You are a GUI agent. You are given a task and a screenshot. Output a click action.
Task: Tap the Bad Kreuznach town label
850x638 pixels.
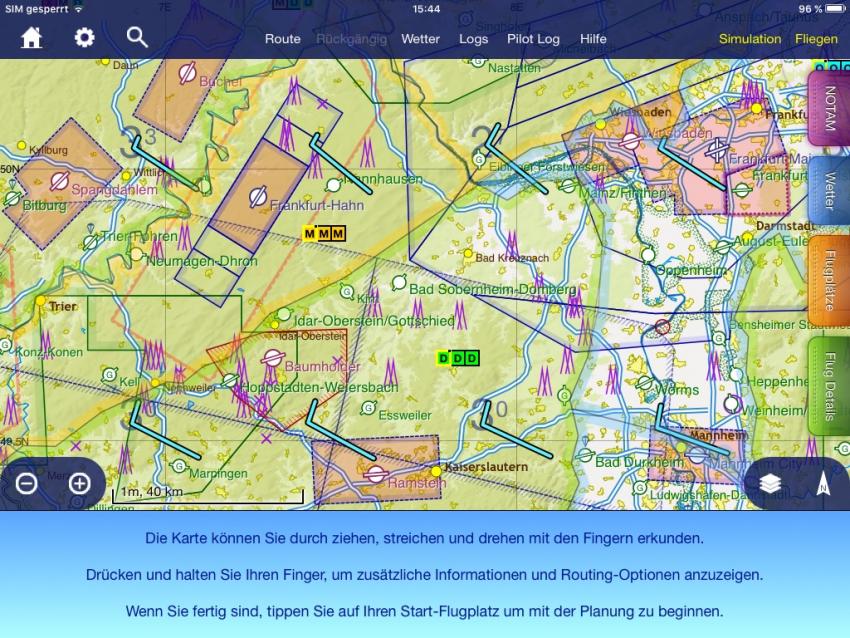512,258
